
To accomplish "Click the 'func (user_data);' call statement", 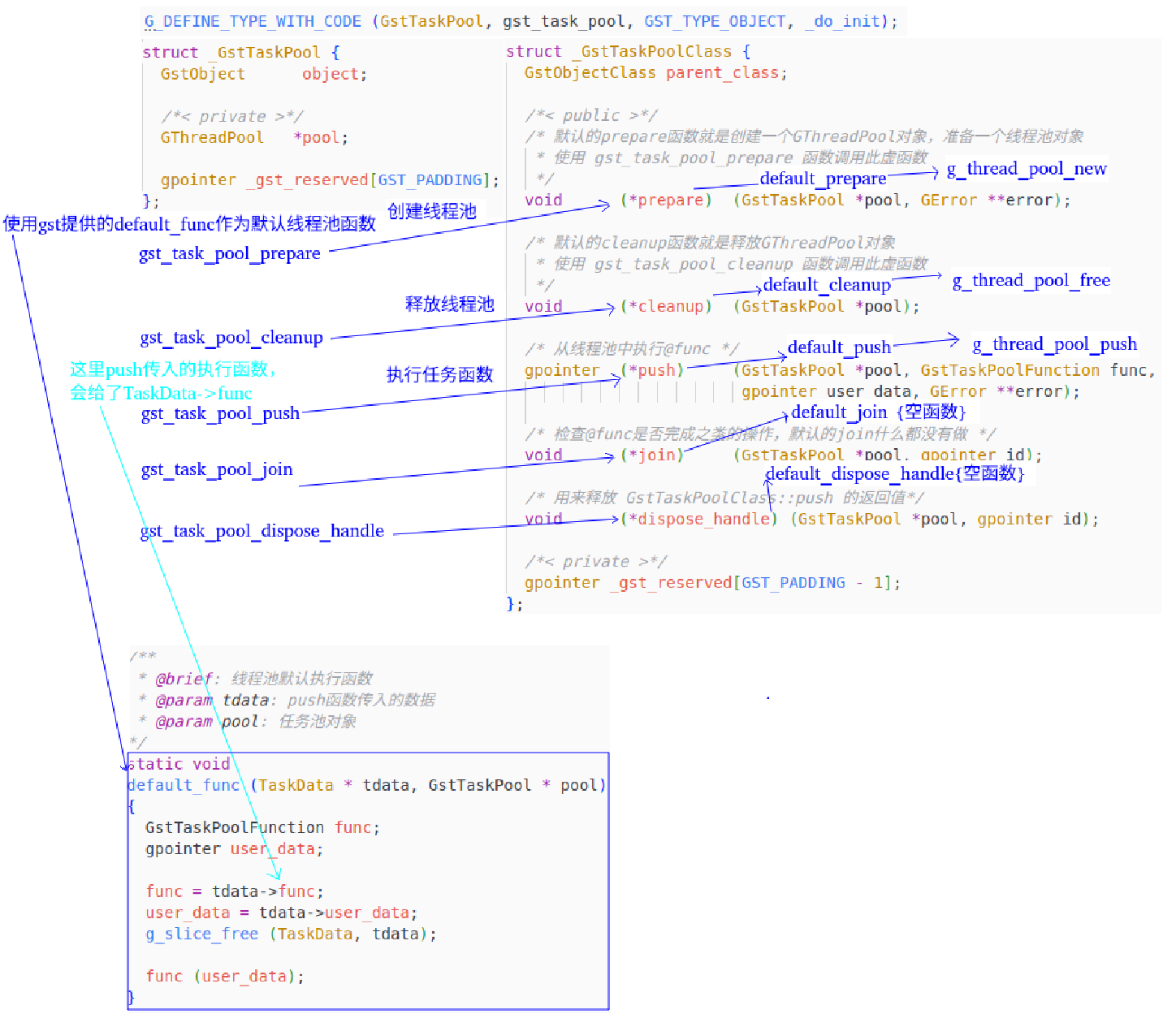I will [x=225, y=976].
